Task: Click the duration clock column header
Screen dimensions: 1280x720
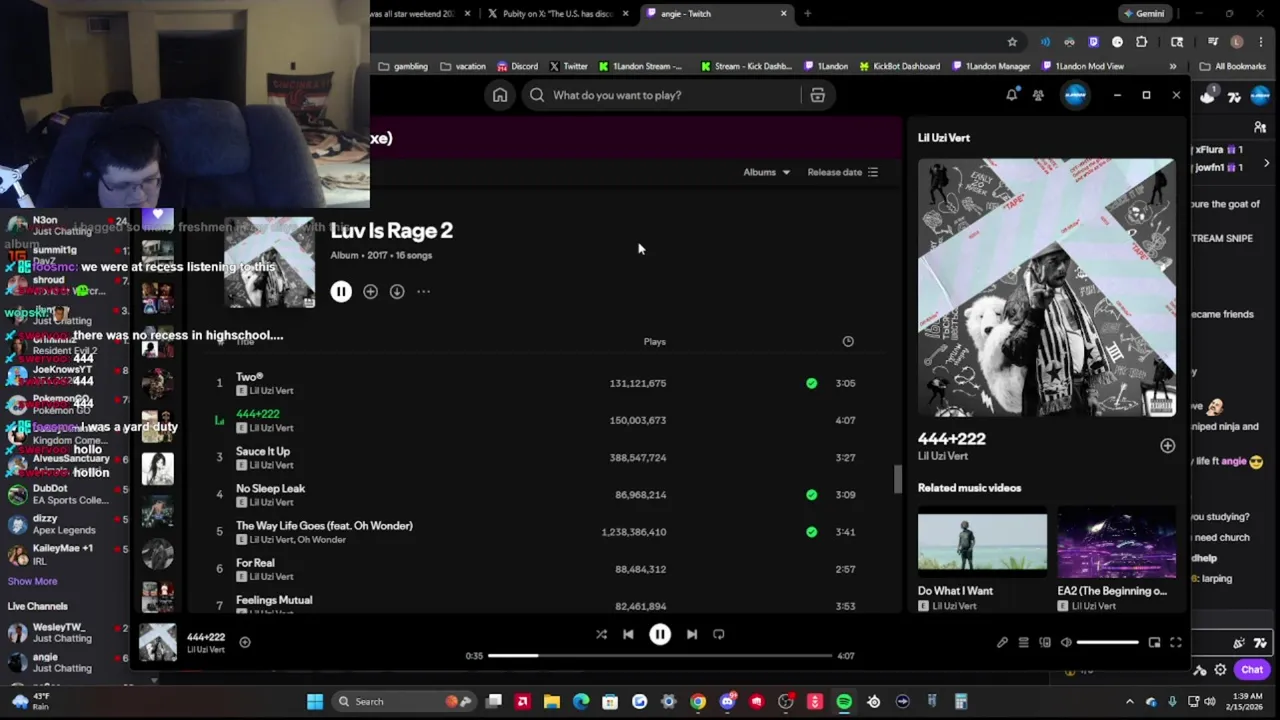Action: [848, 341]
